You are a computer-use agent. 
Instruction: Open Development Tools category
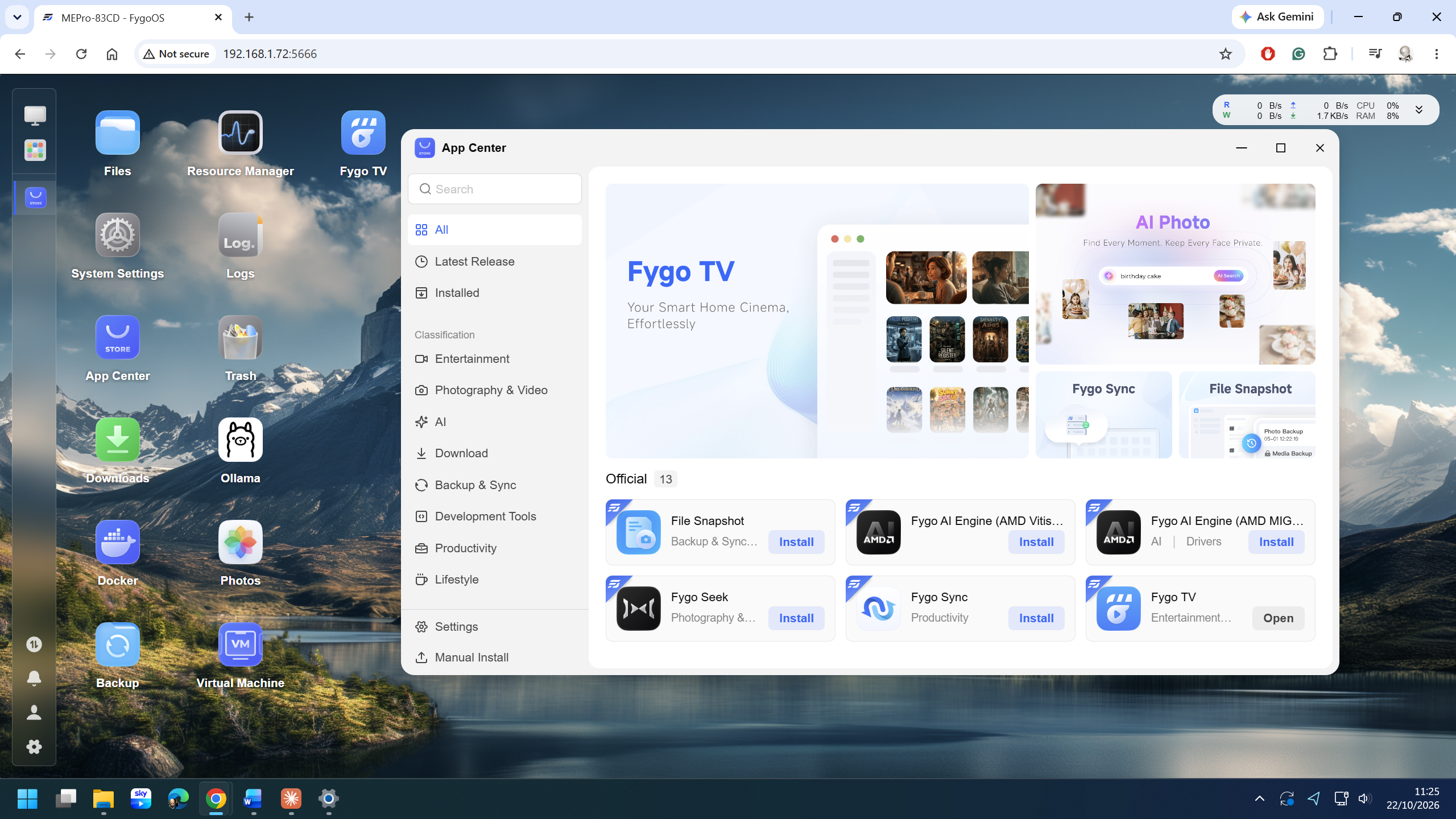tap(494, 516)
